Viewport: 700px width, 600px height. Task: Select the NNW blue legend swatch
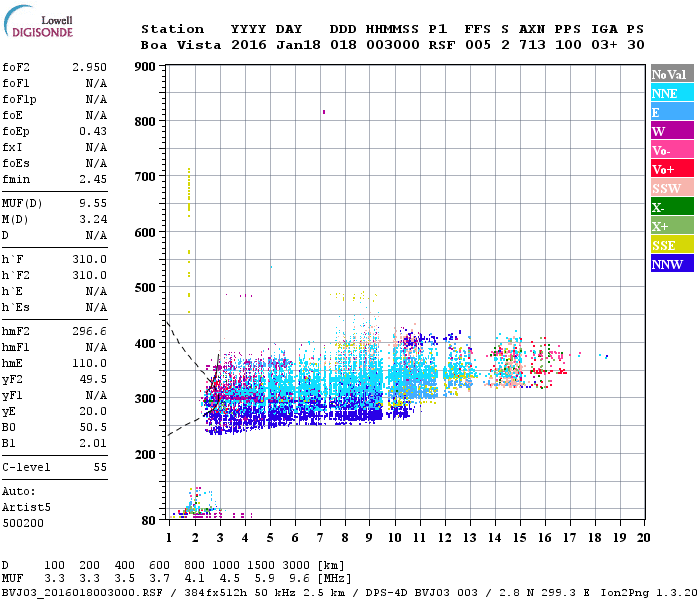tap(672, 263)
